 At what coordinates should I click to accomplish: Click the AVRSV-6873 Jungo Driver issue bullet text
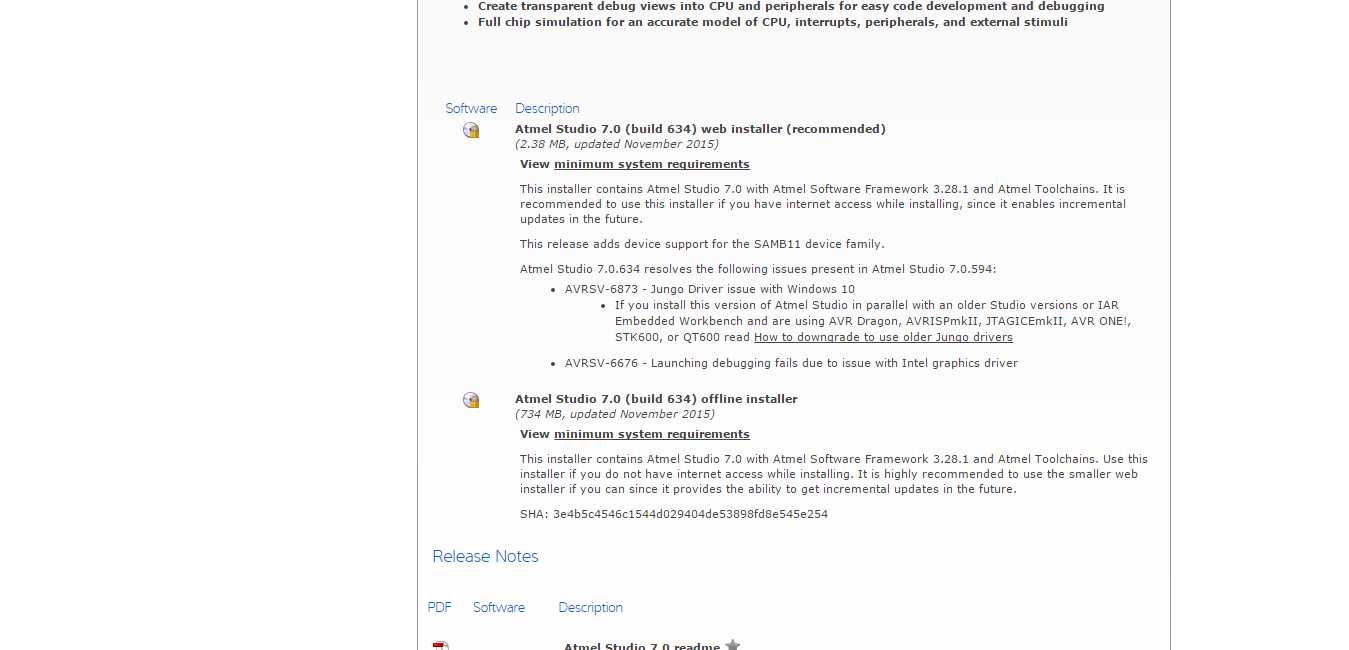[710, 288]
